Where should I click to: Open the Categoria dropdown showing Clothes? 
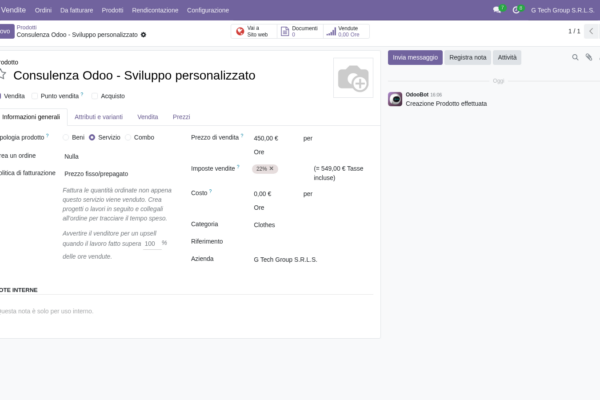(x=313, y=225)
